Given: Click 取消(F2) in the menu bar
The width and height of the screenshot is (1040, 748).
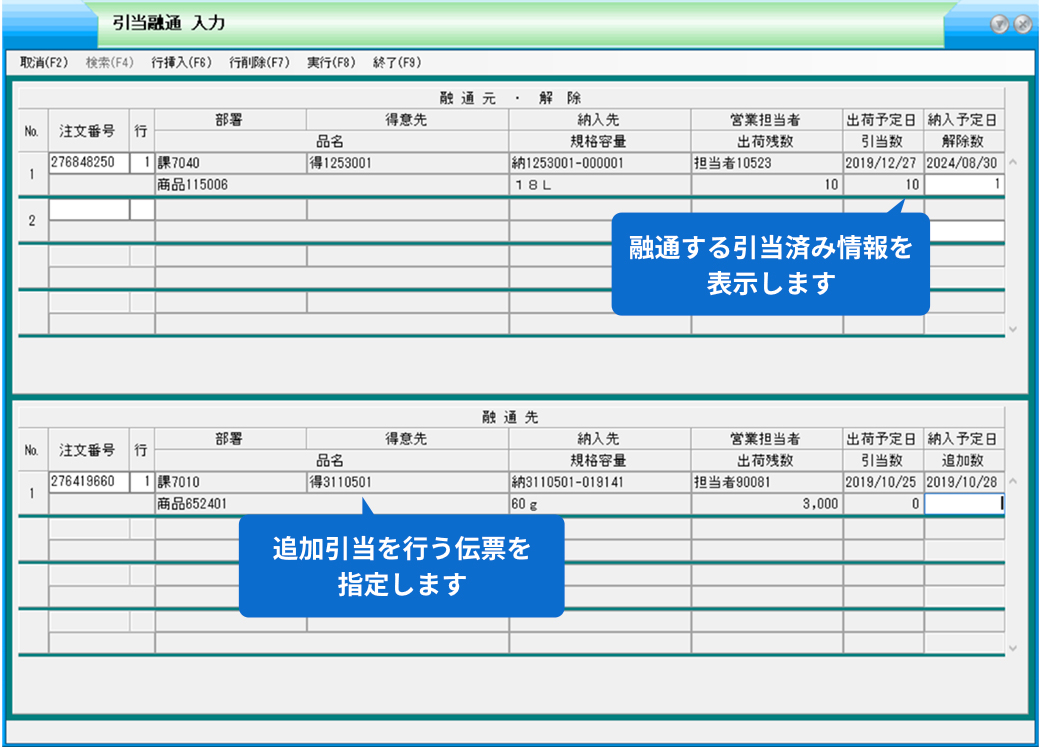Looking at the screenshot, I should click(x=44, y=62).
